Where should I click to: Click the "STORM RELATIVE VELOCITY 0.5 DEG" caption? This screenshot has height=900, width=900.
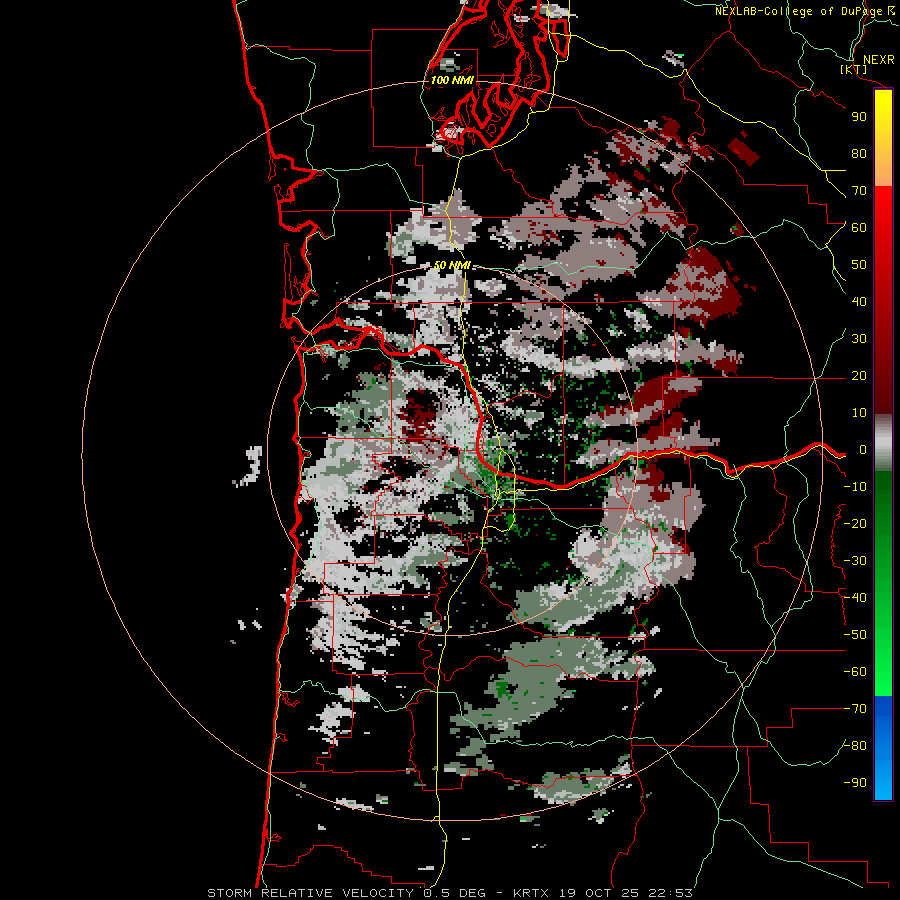pyautogui.click(x=346, y=893)
